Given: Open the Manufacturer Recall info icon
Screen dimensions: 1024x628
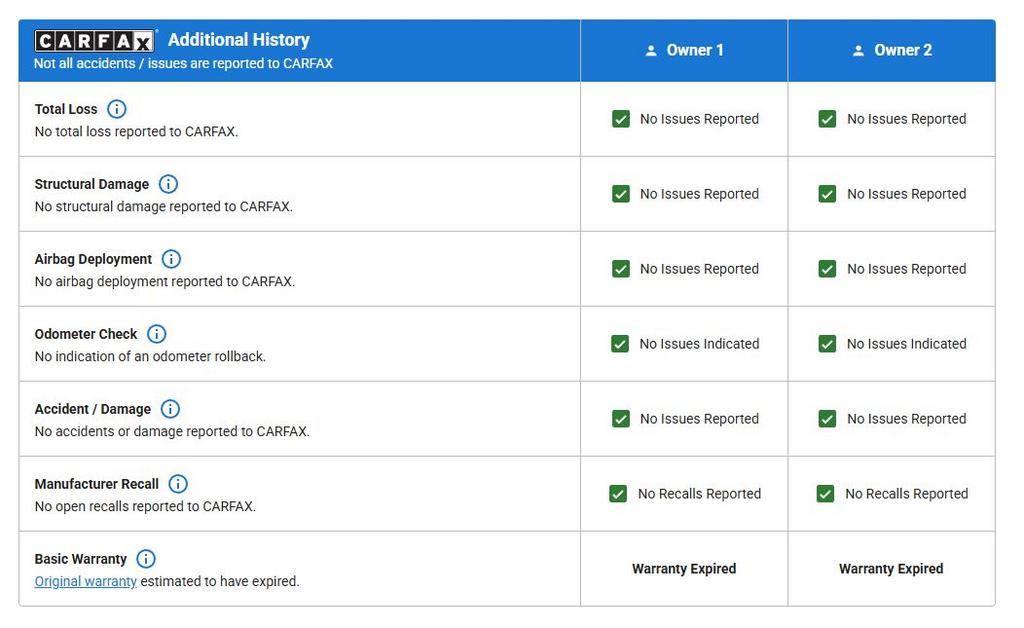Looking at the screenshot, I should (x=178, y=484).
